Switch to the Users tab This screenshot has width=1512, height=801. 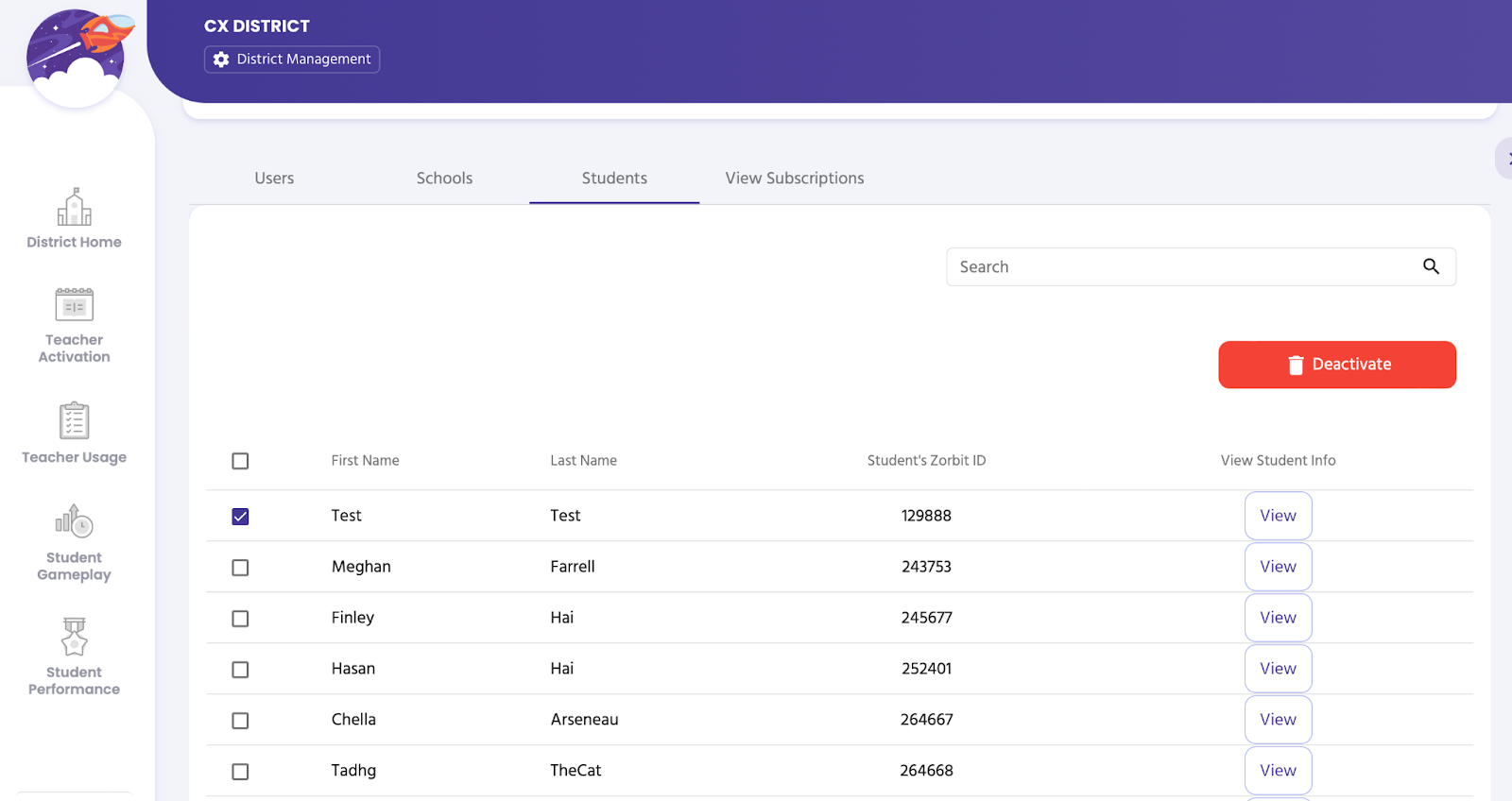tap(274, 178)
